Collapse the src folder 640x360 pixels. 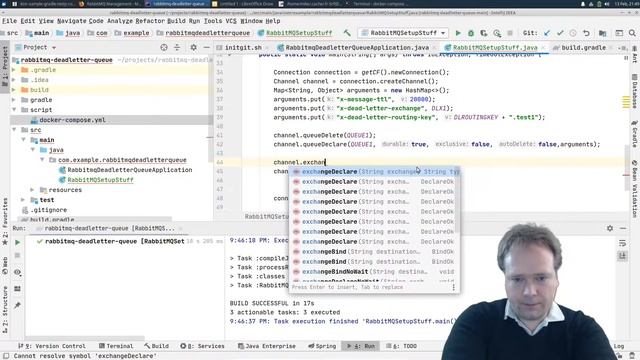click(14, 130)
